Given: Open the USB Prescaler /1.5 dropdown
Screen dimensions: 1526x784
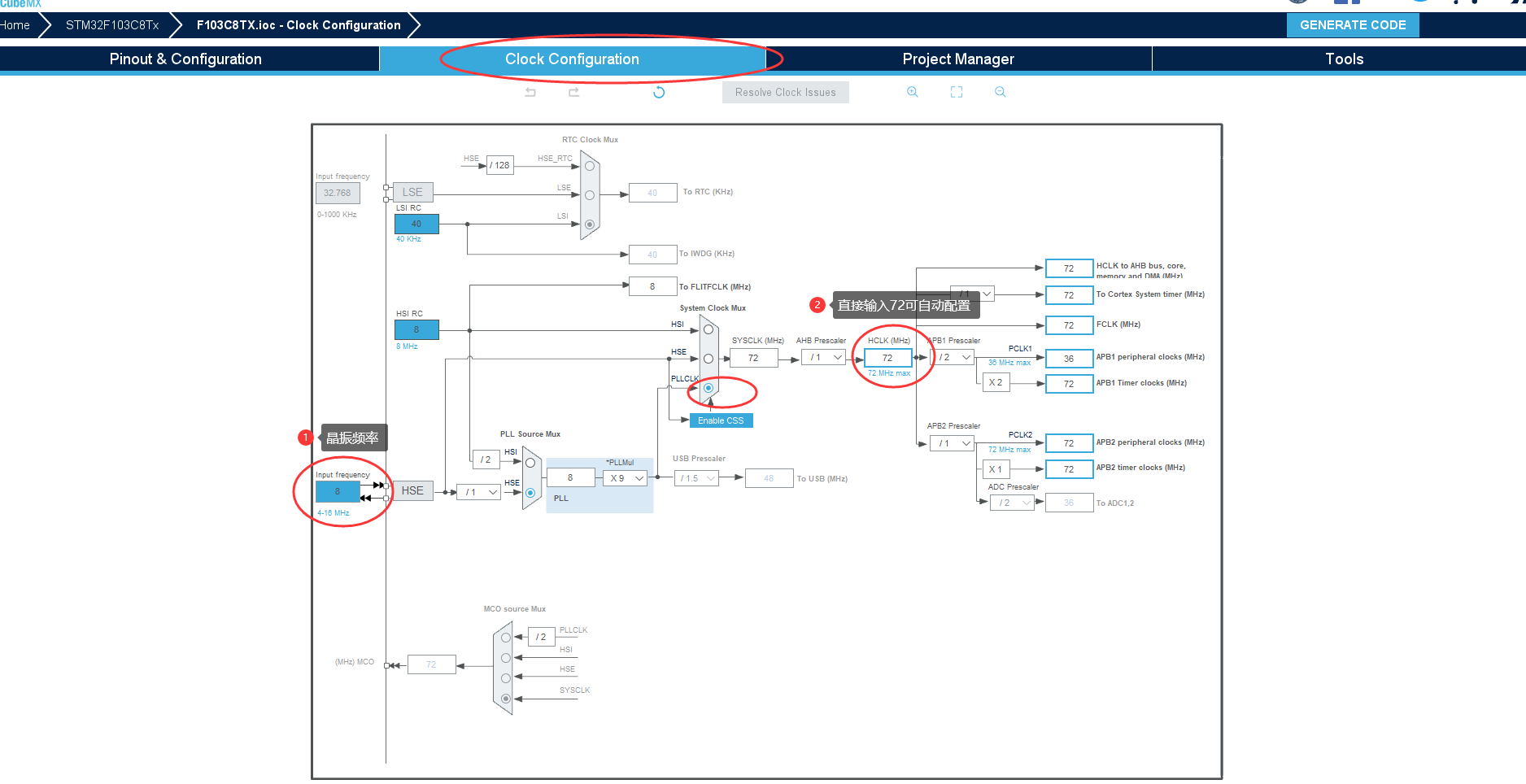Looking at the screenshot, I should 696,478.
